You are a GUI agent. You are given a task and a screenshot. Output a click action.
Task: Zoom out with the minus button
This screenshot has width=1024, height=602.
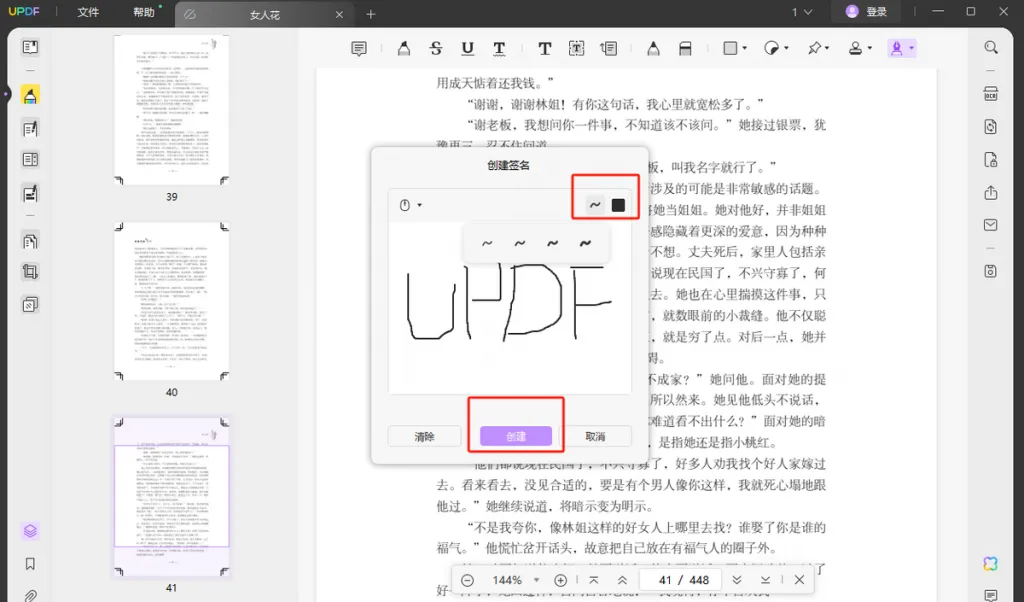468,580
